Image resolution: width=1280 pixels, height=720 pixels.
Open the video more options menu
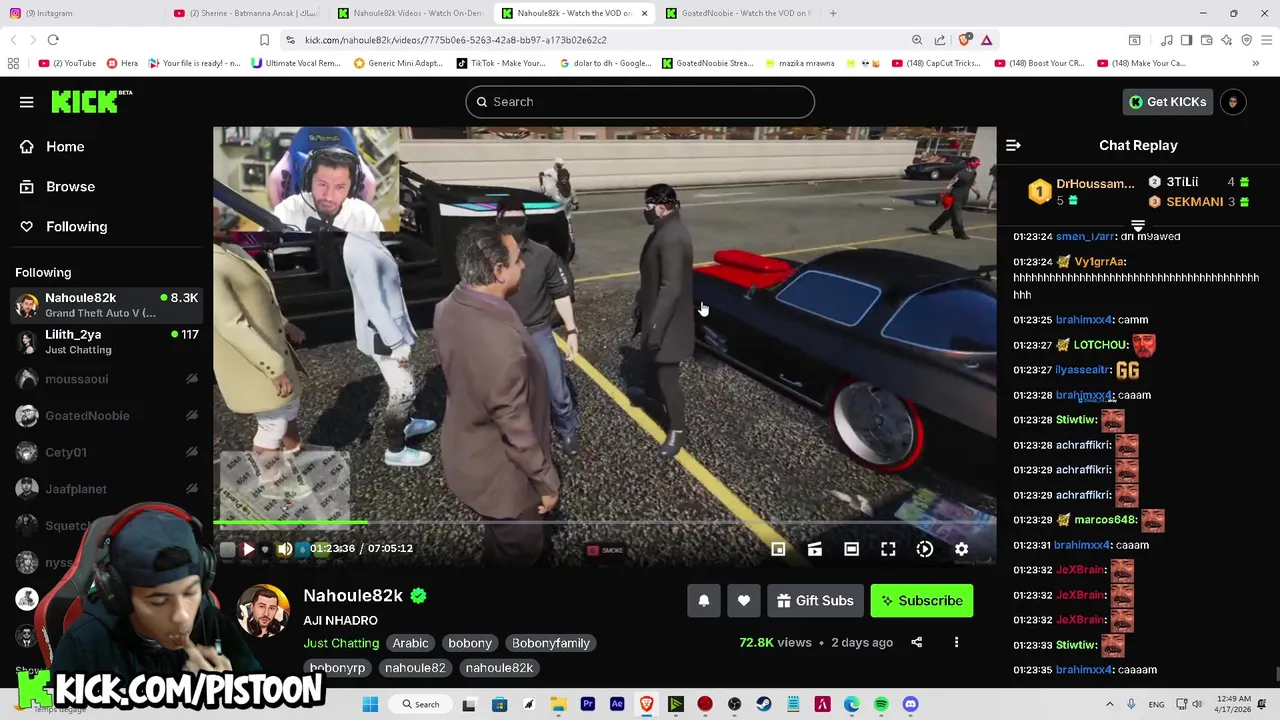click(956, 643)
